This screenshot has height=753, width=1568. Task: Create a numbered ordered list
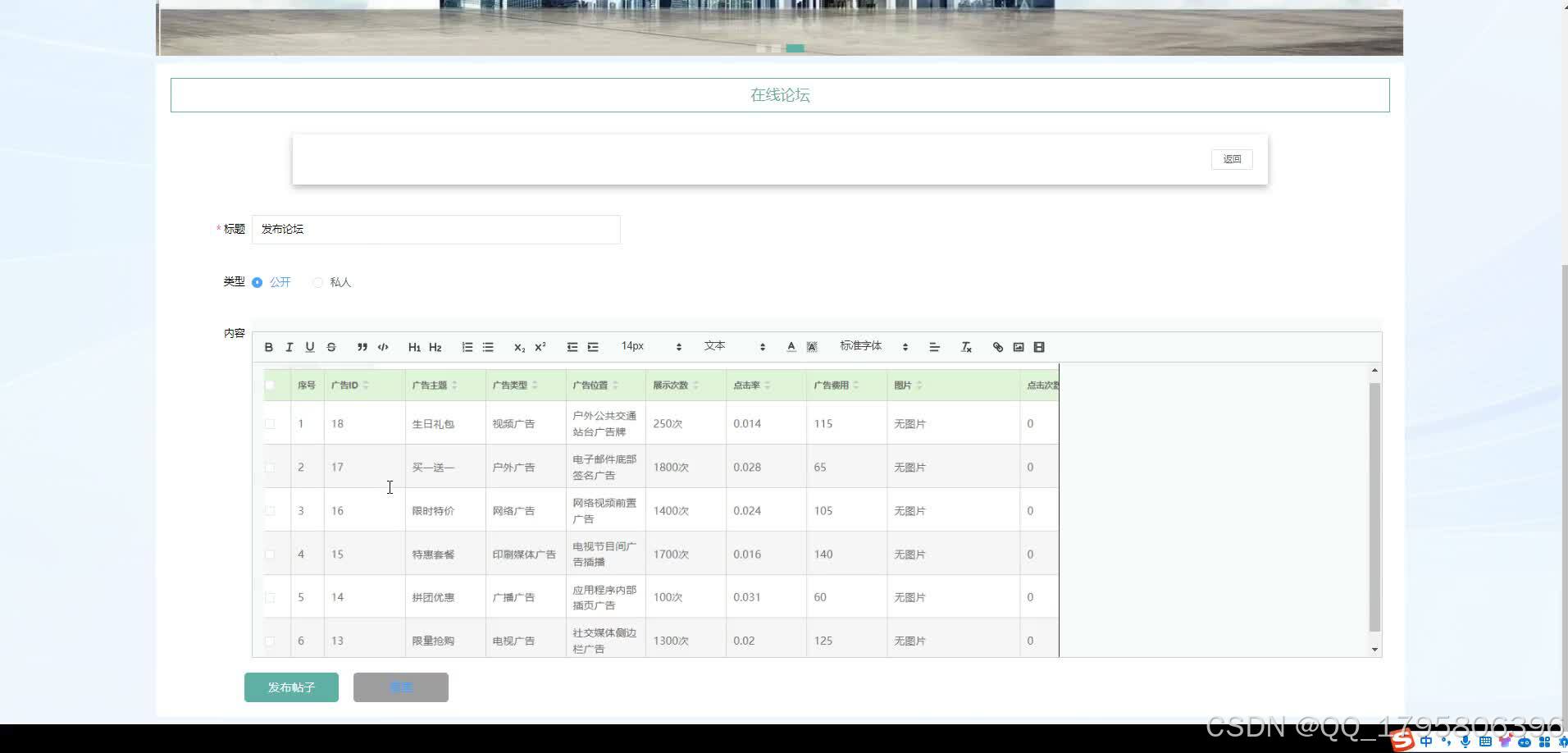point(467,347)
